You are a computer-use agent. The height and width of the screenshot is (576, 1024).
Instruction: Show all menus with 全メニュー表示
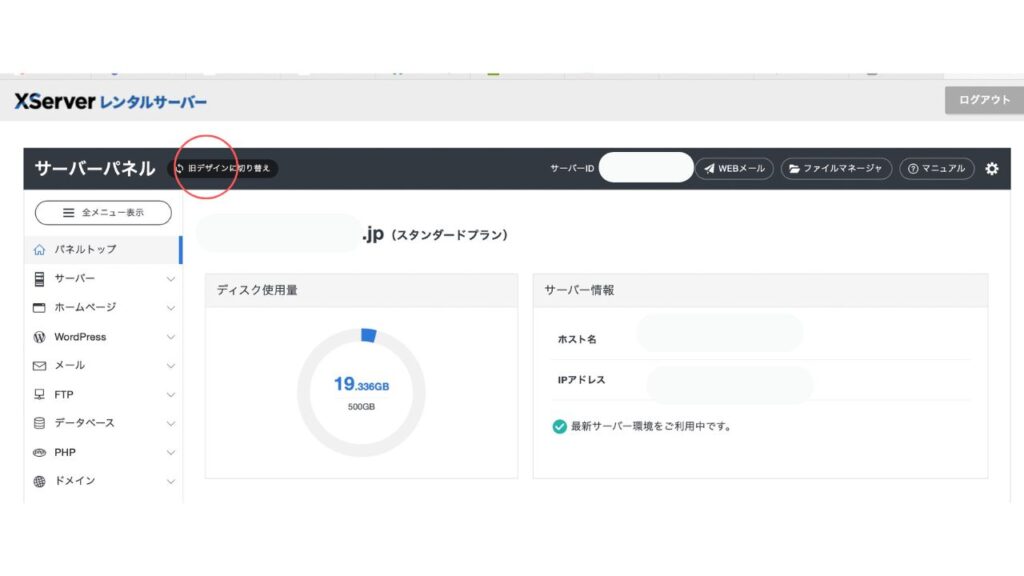103,213
